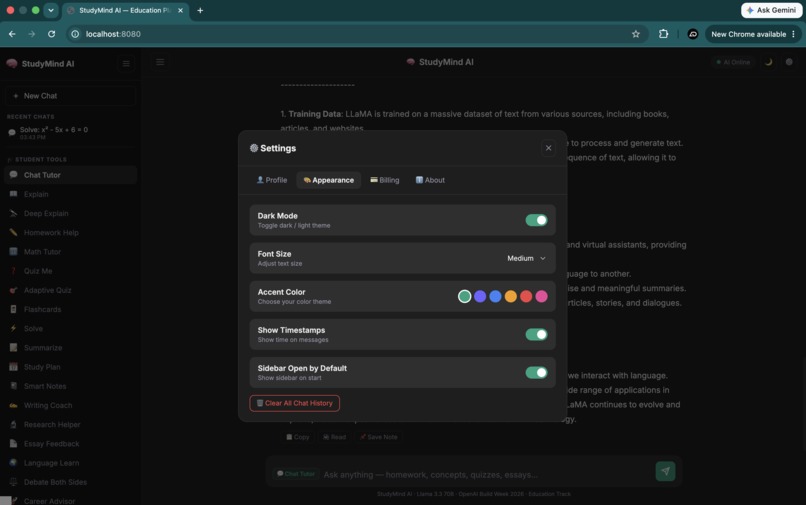Open the Math Tutor tool
This screenshot has width=806, height=505.
(70, 252)
